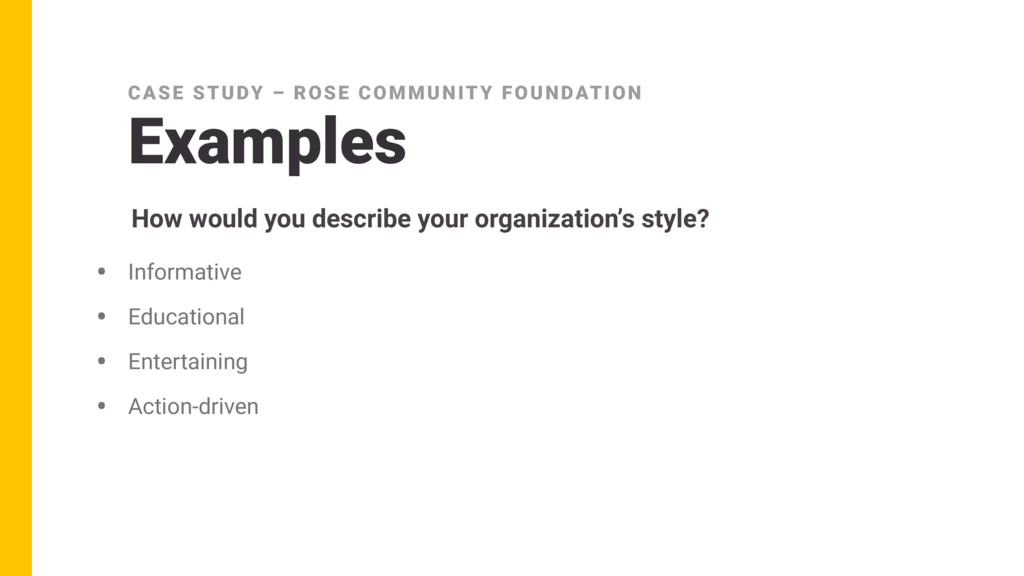Click the bullet dot beside 'Action-driven'
Image resolution: width=1024 pixels, height=576 pixels.
click(101, 406)
